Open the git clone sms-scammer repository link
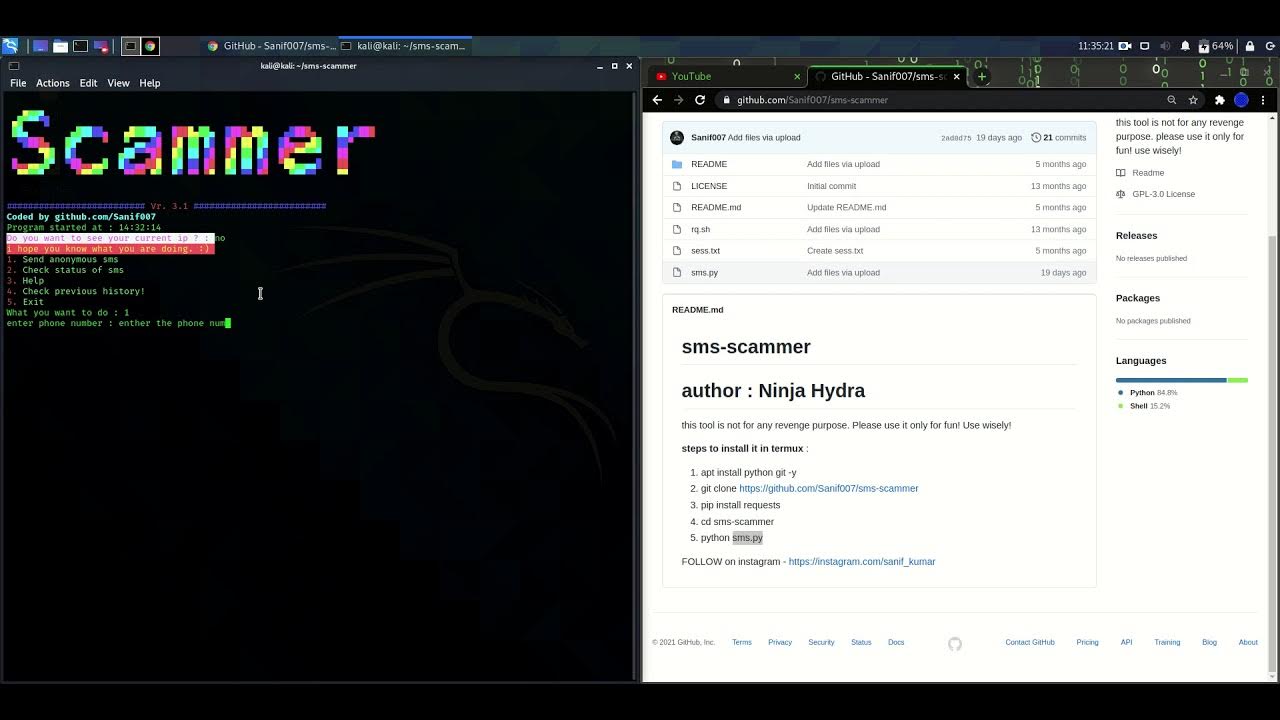Viewport: 1280px width, 720px height. (x=828, y=489)
